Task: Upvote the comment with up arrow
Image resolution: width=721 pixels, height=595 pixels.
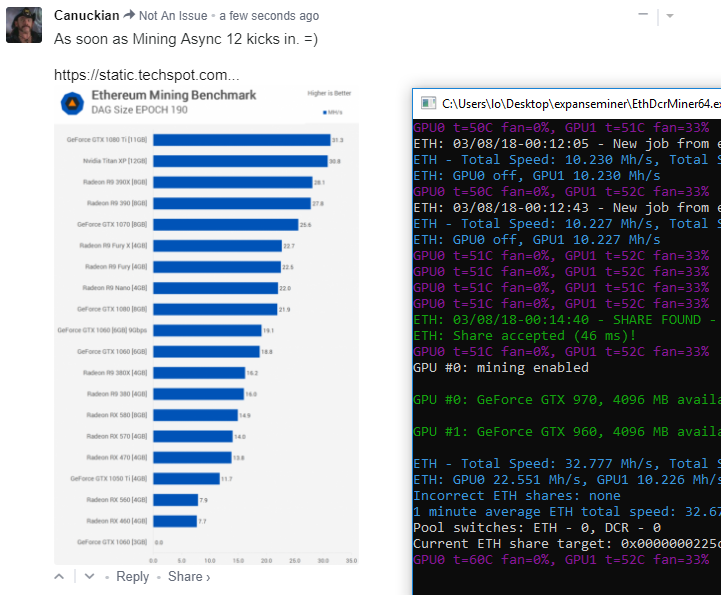Action: click(x=59, y=576)
